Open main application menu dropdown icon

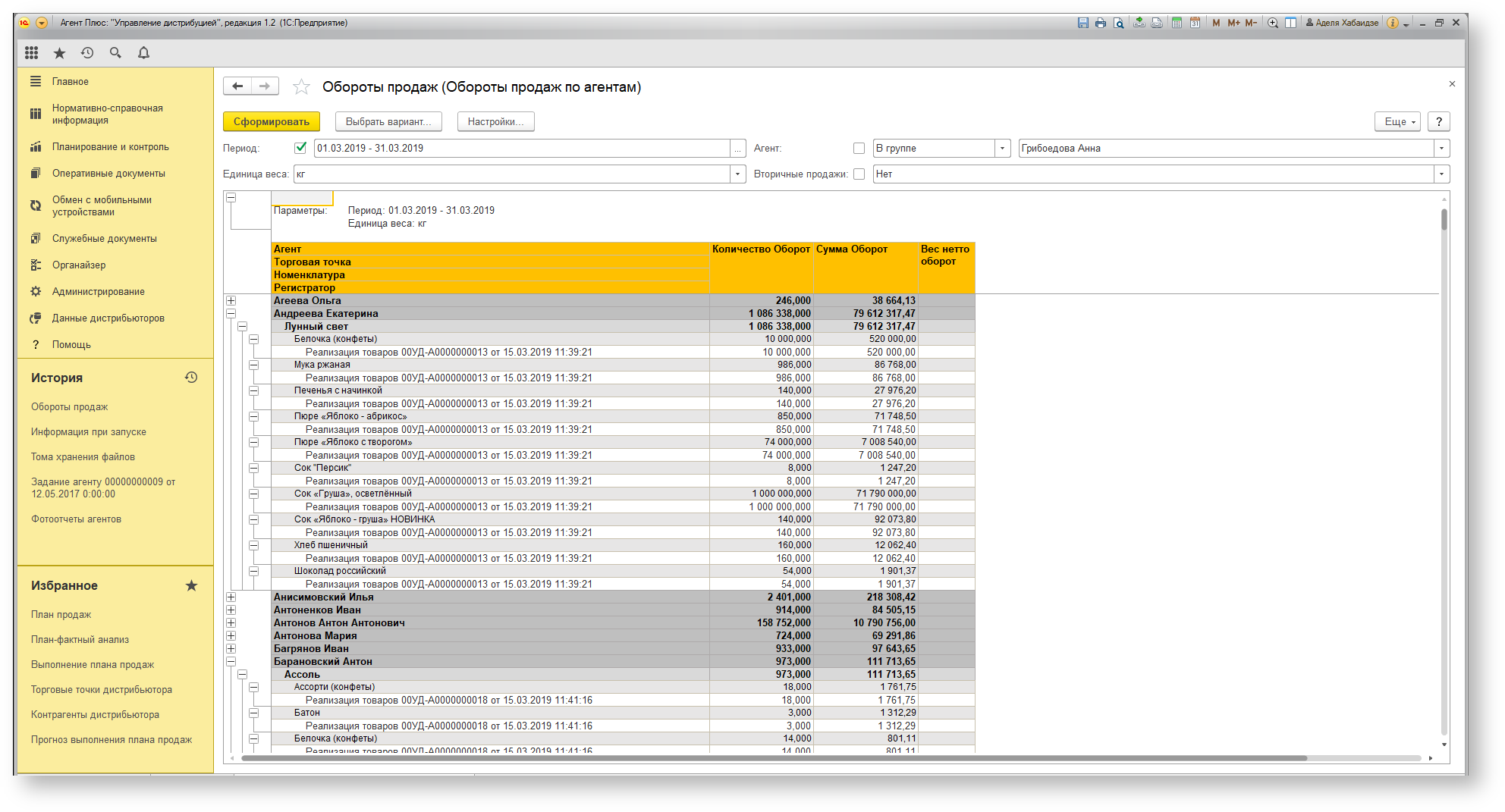42,23
